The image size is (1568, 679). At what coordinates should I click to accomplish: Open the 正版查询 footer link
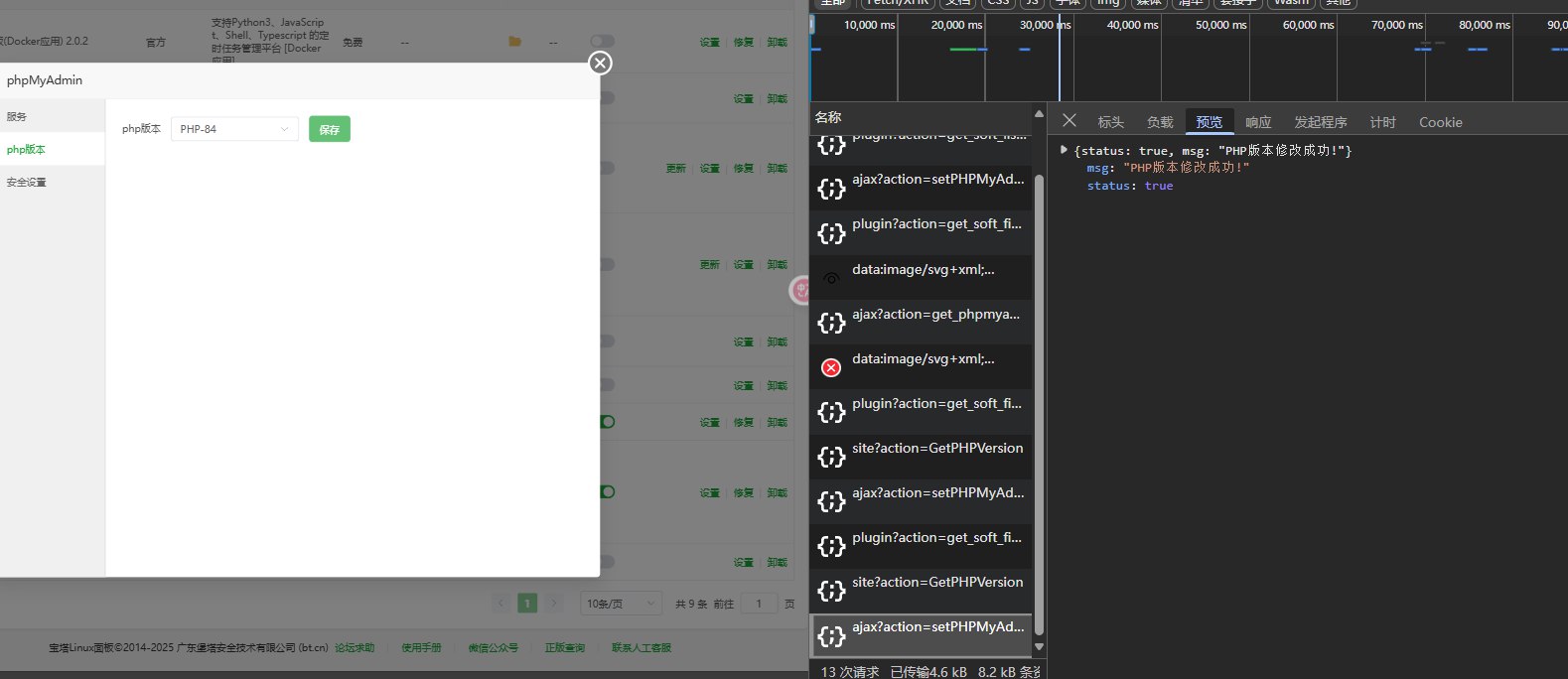(565, 647)
